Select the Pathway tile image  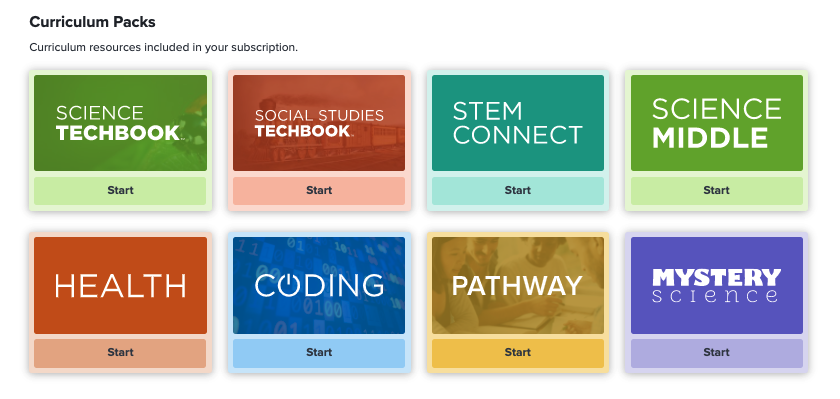pyautogui.click(x=518, y=285)
